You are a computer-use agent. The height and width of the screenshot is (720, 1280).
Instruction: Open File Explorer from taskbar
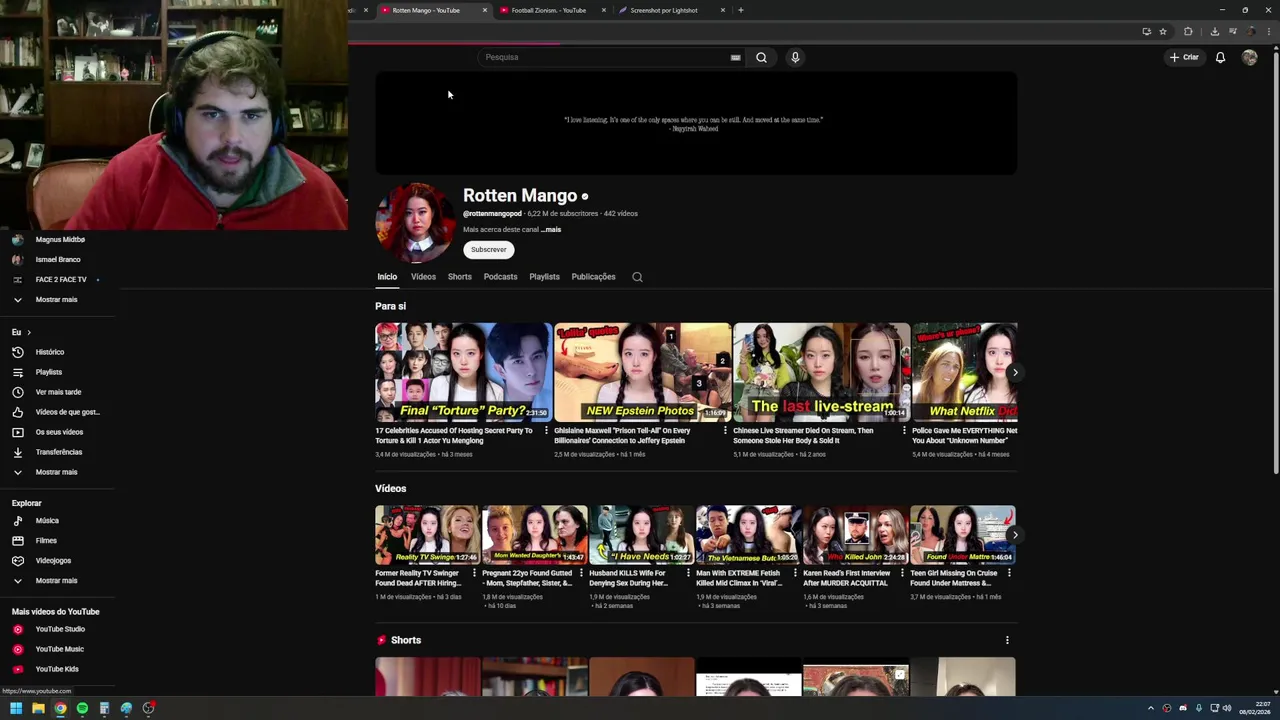point(38,708)
